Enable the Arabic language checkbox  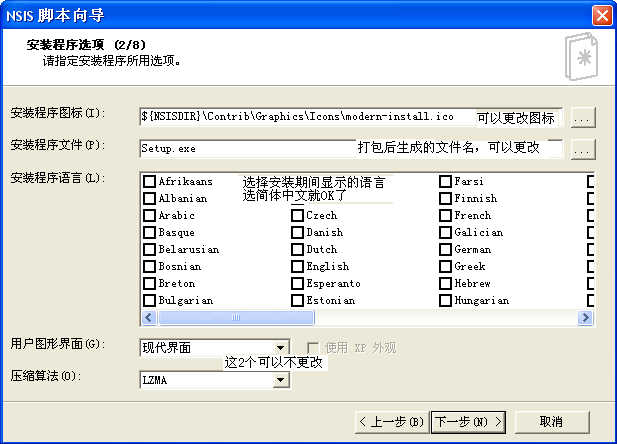(x=149, y=215)
